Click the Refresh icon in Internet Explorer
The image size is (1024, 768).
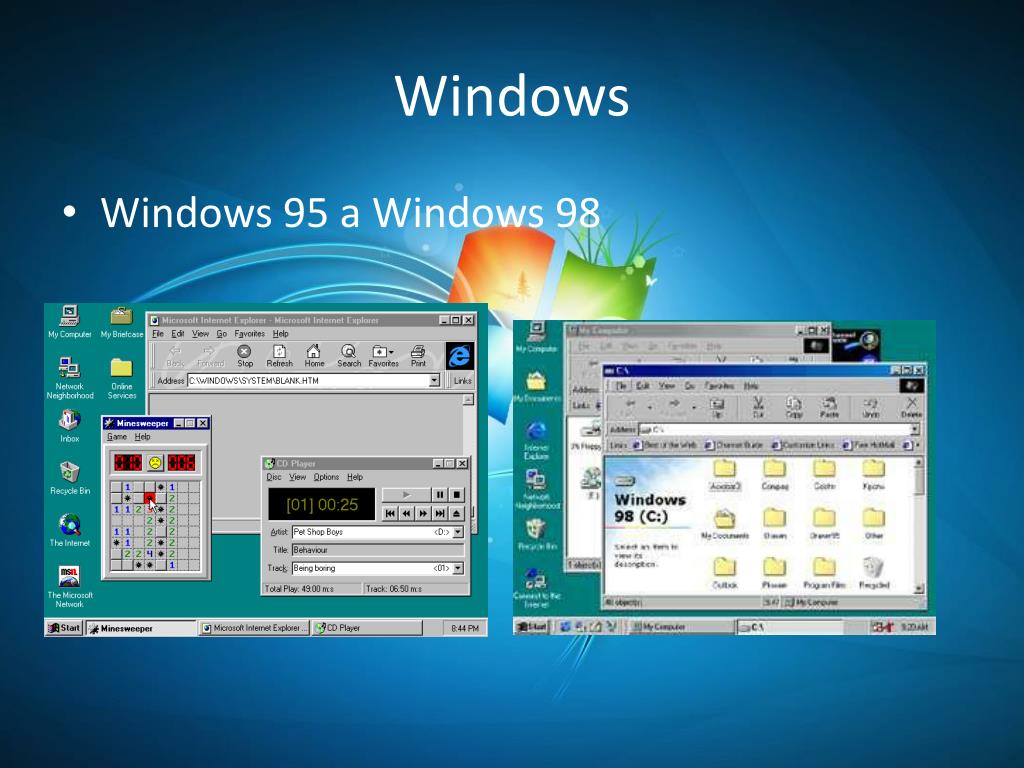coord(280,356)
